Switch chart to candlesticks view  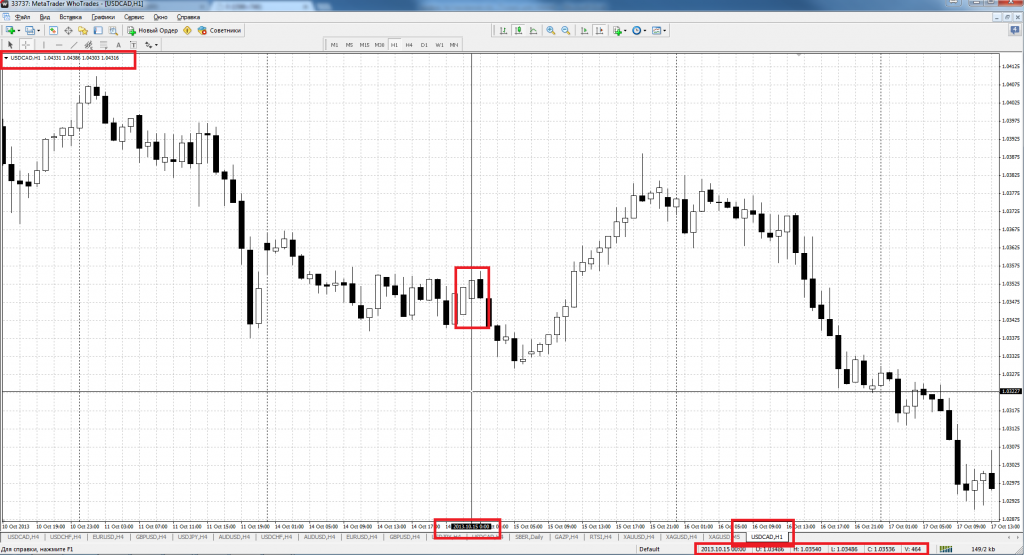518,31
